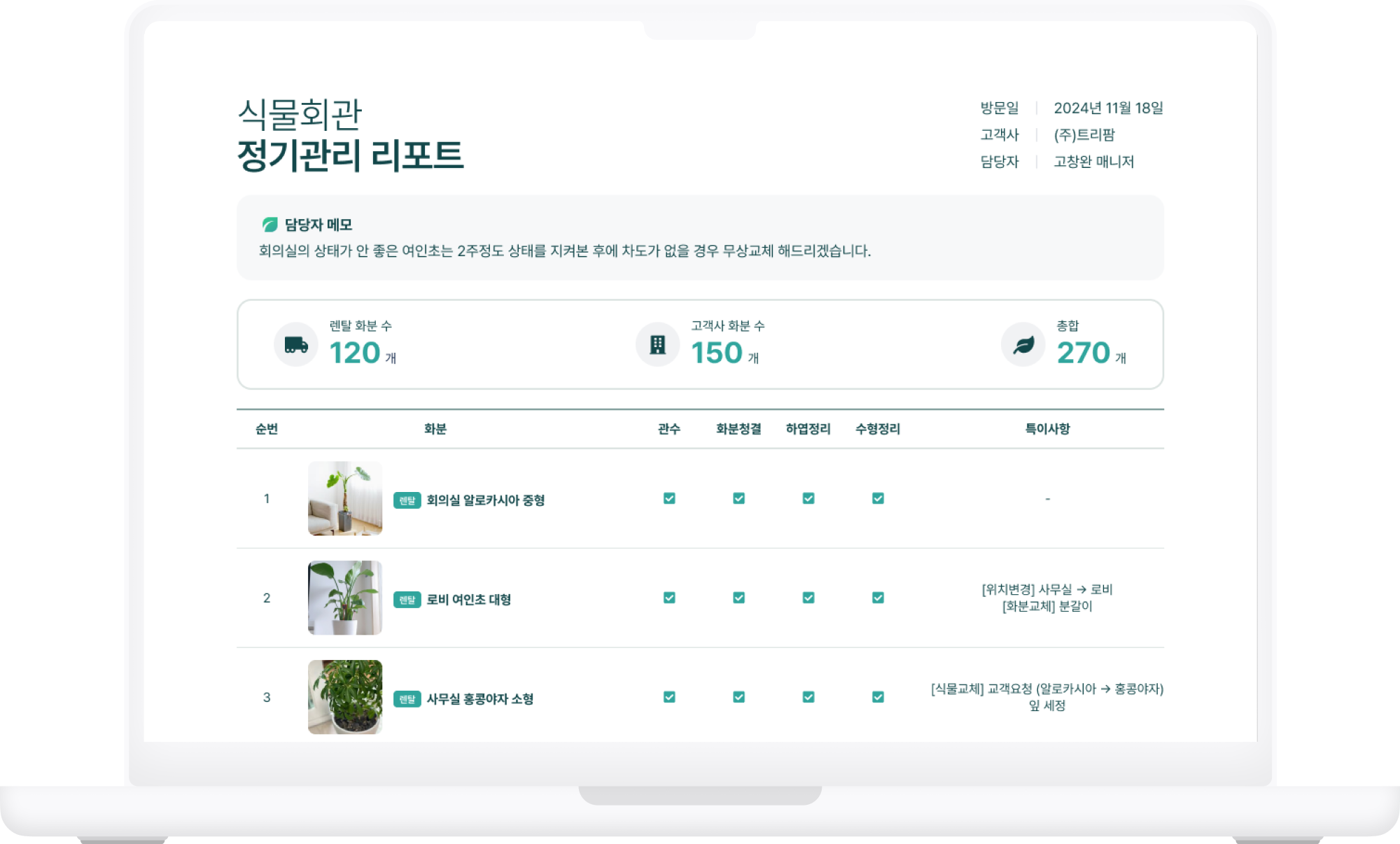Click the 렌탈 badge on 사무실 홍콩야자 소형

(x=407, y=698)
